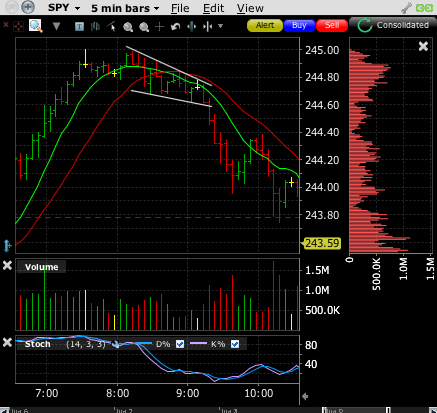The height and width of the screenshot is (413, 437).
Task: Click the blue Buy button
Action: pos(299,25)
